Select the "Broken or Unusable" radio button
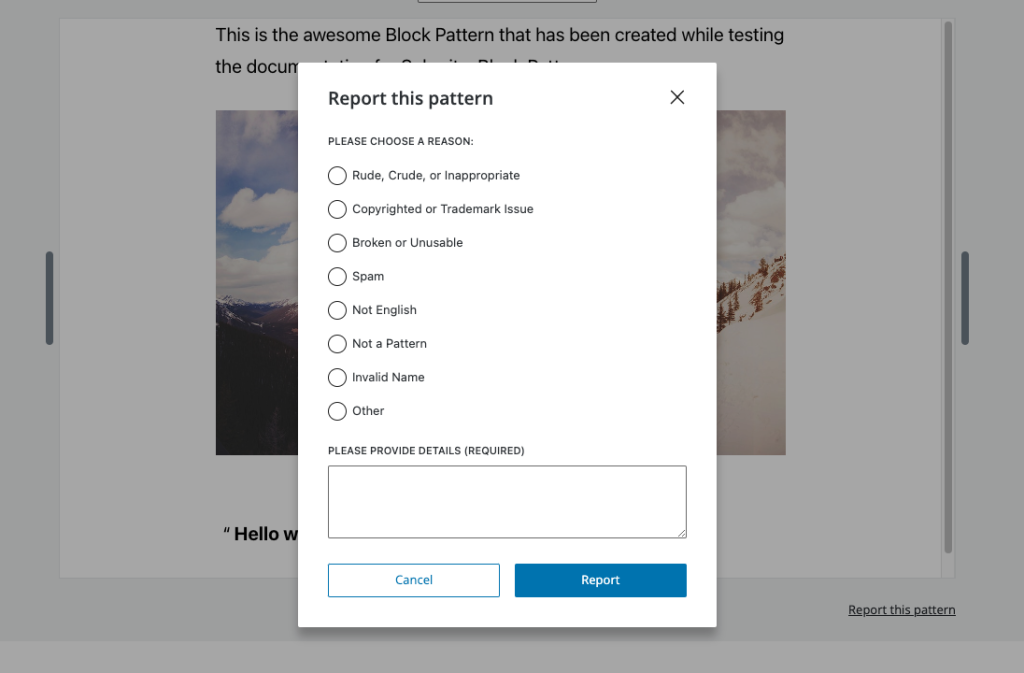 pyautogui.click(x=337, y=242)
